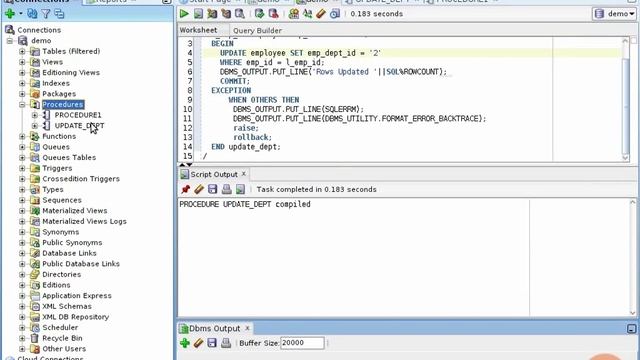
Task: Select the Database Links folder
Action: [x=69, y=253]
